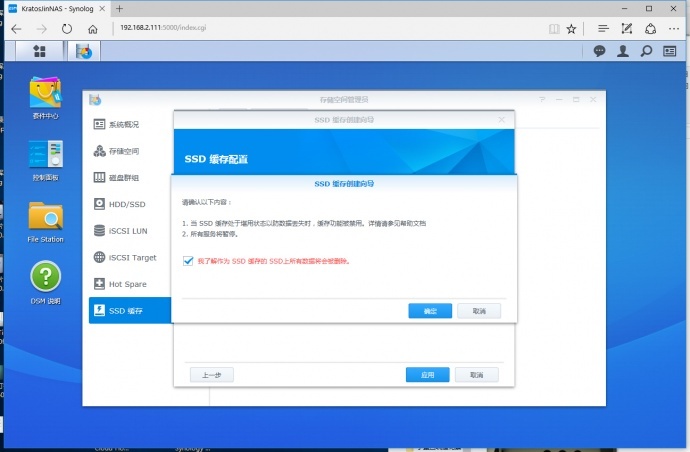
Task: Add page to favorites star
Action: [x=571, y=29]
